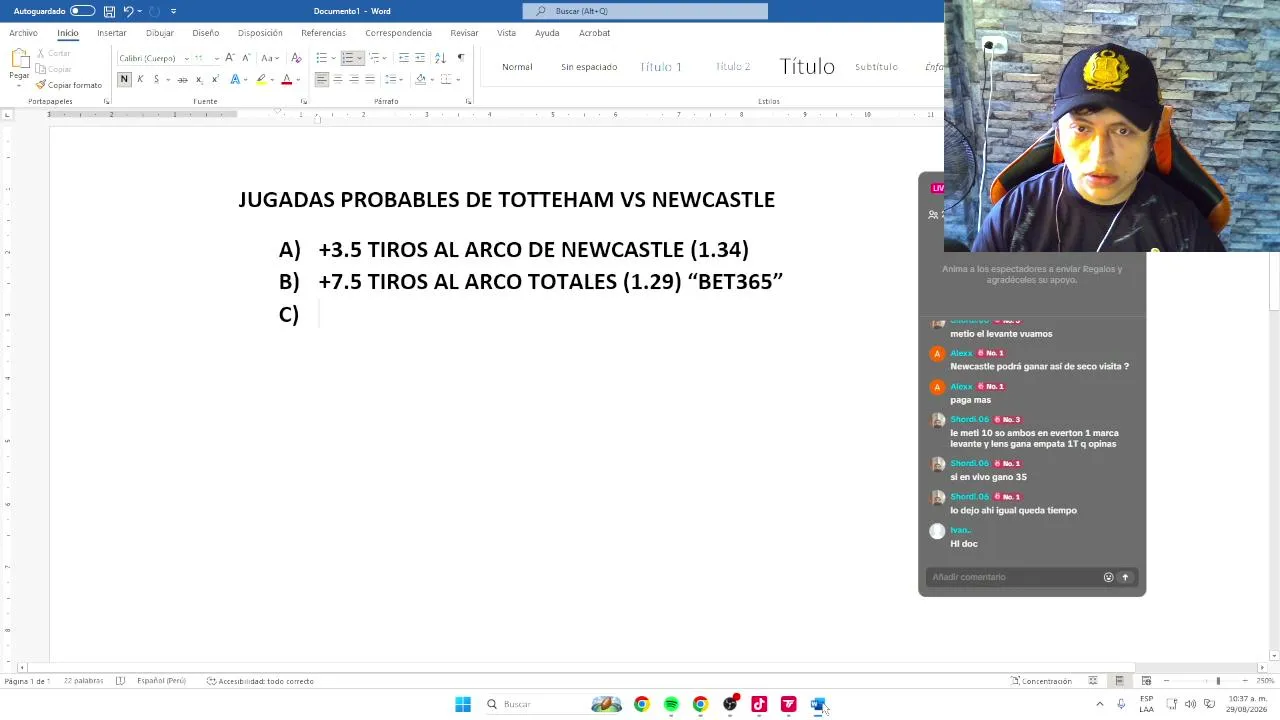The width and height of the screenshot is (1280, 720).
Task: Switch to the Correspondencia tab
Action: tap(398, 33)
